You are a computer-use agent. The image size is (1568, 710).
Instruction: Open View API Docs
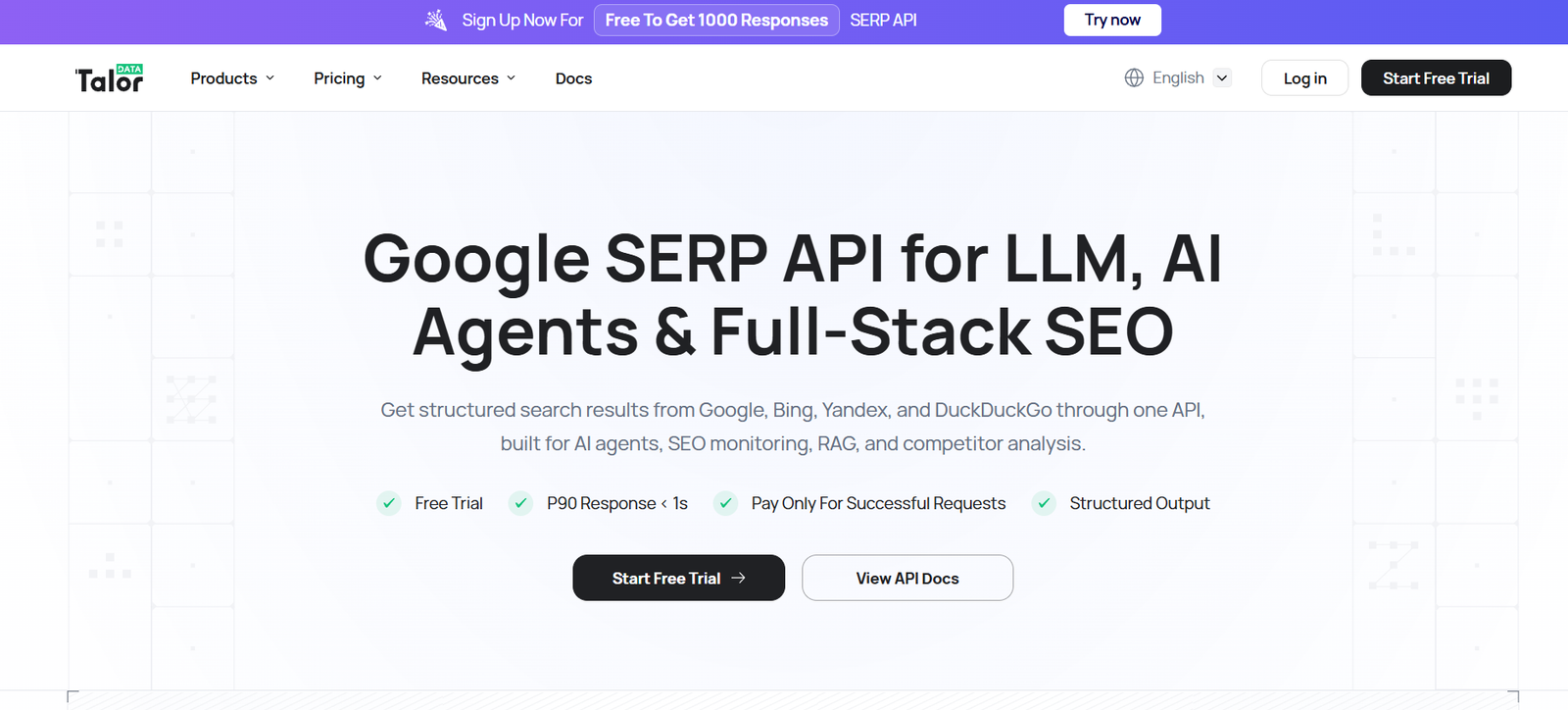[x=907, y=579]
